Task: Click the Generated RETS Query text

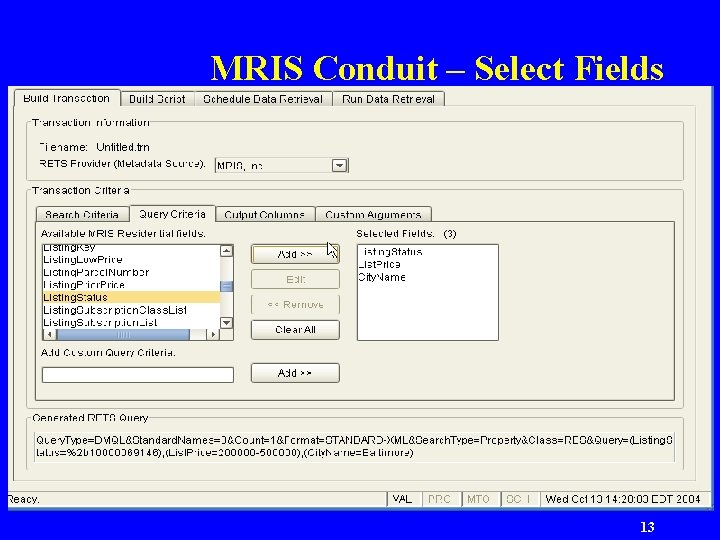Action: (x=354, y=446)
